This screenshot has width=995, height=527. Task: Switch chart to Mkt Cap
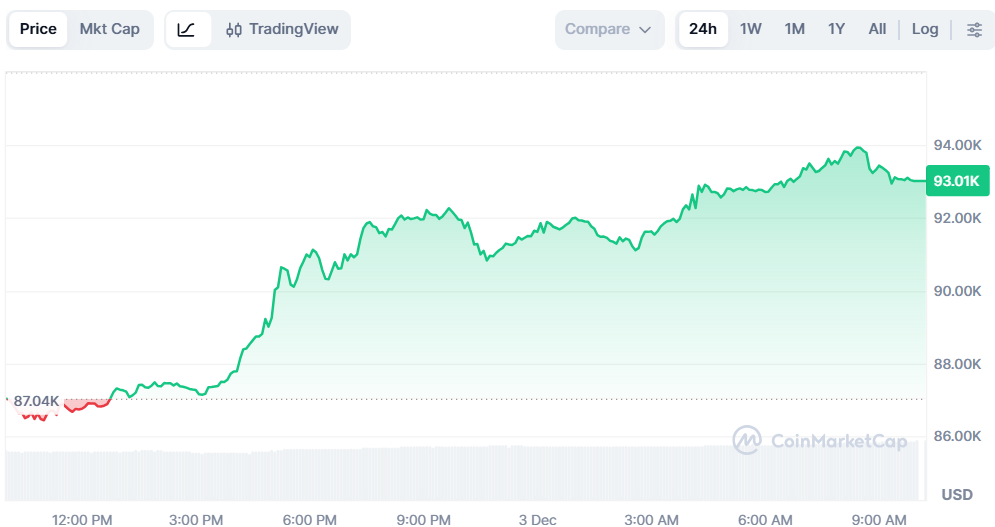click(x=110, y=30)
